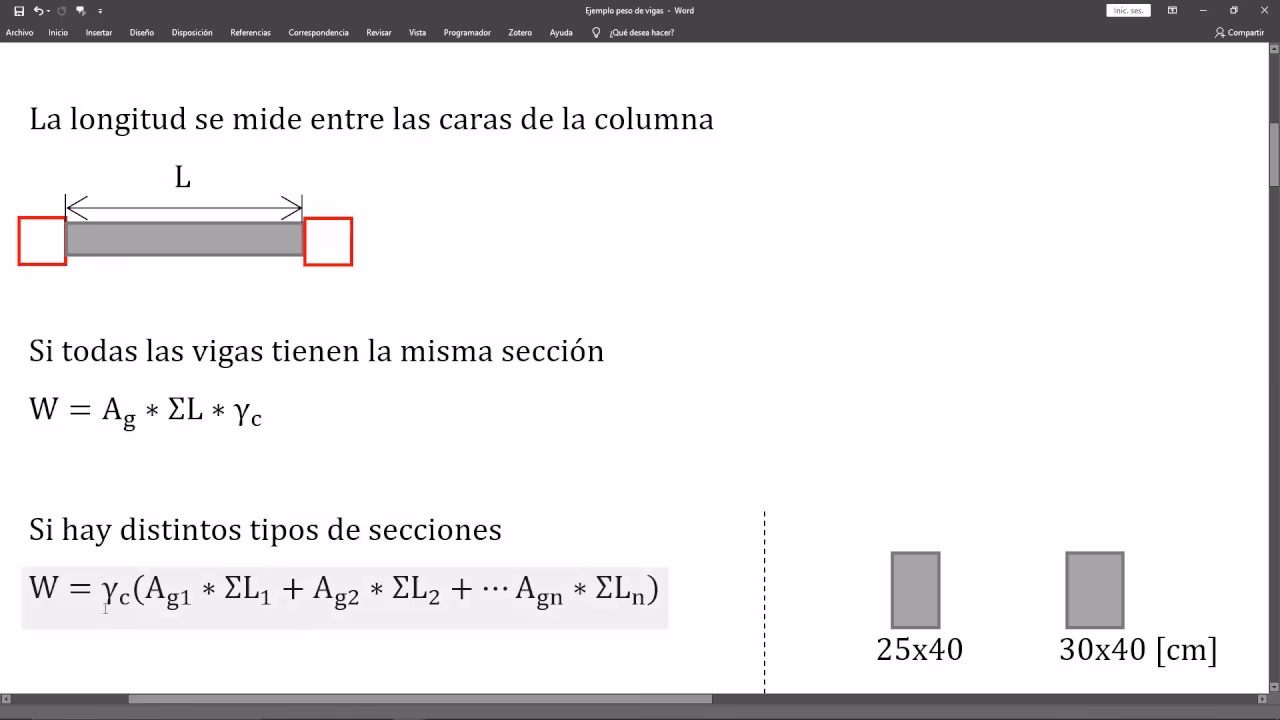Viewport: 1280px width, 720px height.
Task: Expand the Customize Quick Access Toolbar menu
Action: (x=98, y=10)
